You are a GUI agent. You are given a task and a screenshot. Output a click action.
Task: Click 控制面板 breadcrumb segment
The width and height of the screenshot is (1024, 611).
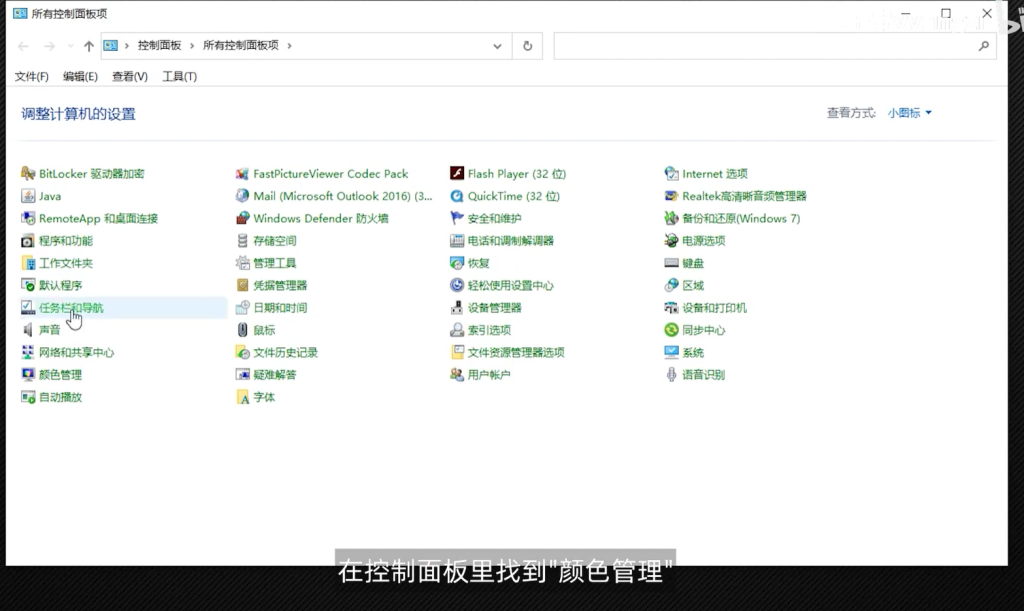[159, 45]
